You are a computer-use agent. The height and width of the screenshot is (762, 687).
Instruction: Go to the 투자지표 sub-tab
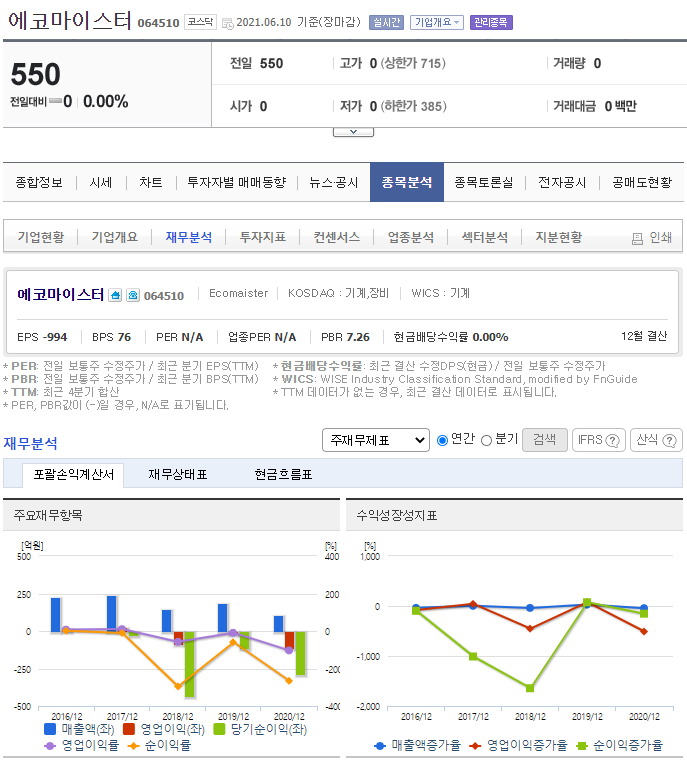click(263, 237)
